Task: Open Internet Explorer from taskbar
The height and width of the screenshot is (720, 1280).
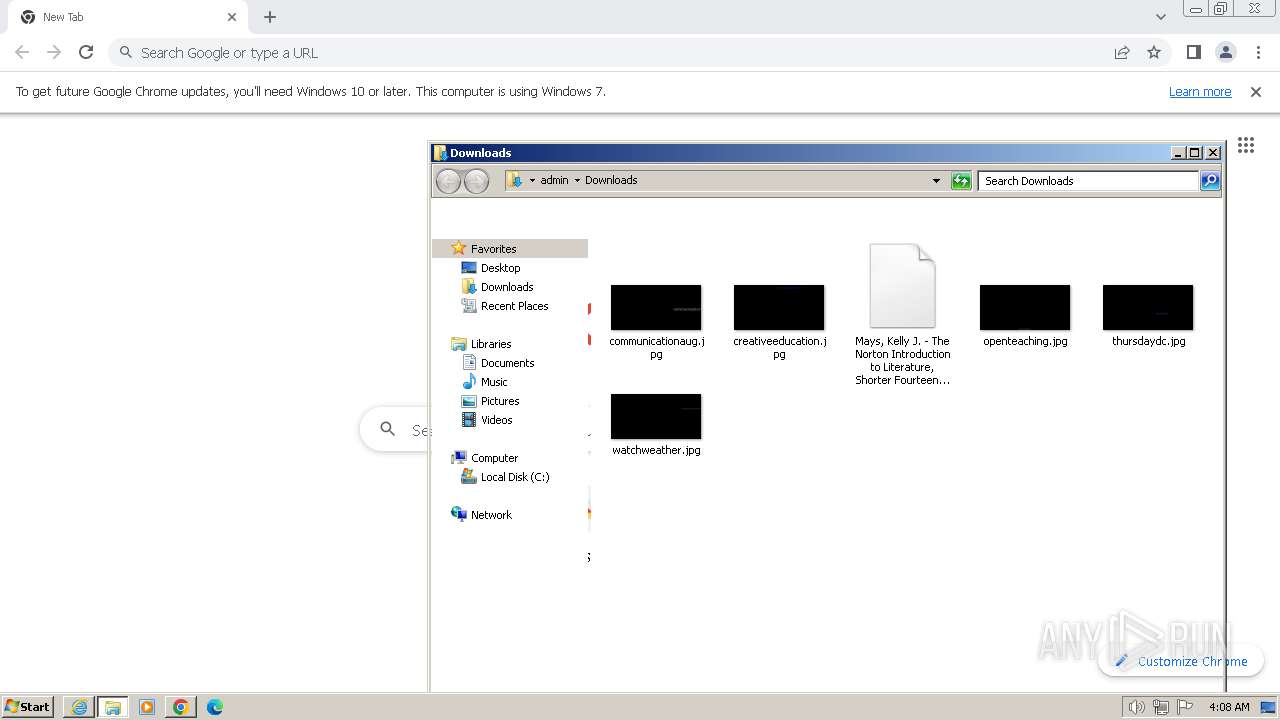Action: pyautogui.click(x=79, y=707)
